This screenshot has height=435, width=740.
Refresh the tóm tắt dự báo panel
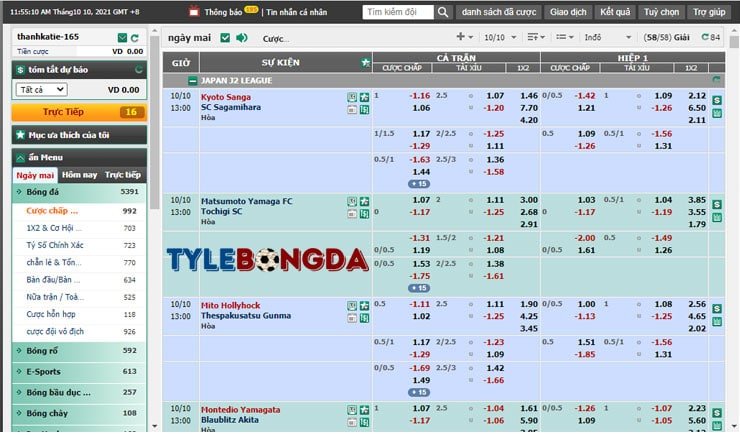tap(137, 70)
